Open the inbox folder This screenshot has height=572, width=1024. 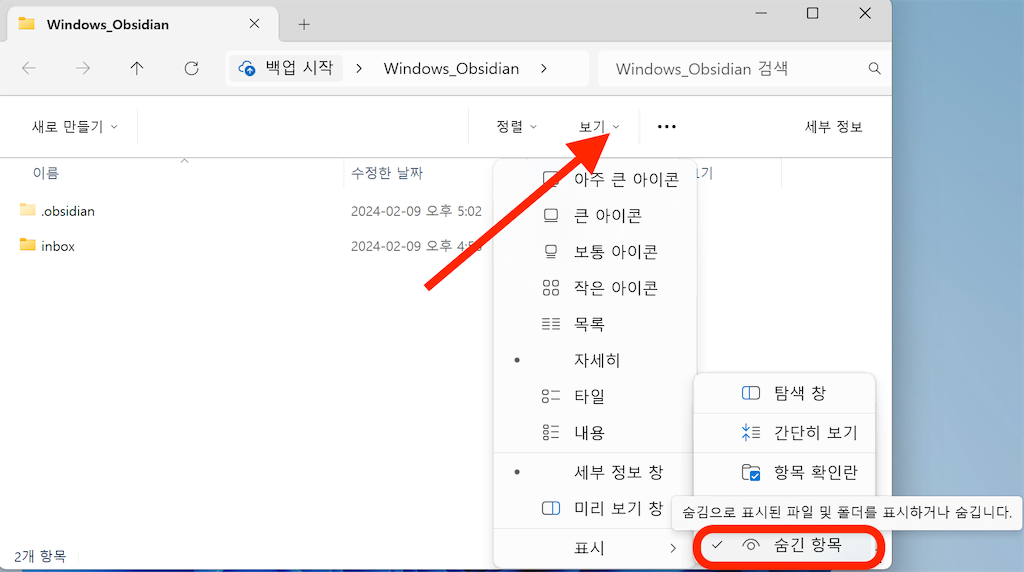(x=58, y=246)
